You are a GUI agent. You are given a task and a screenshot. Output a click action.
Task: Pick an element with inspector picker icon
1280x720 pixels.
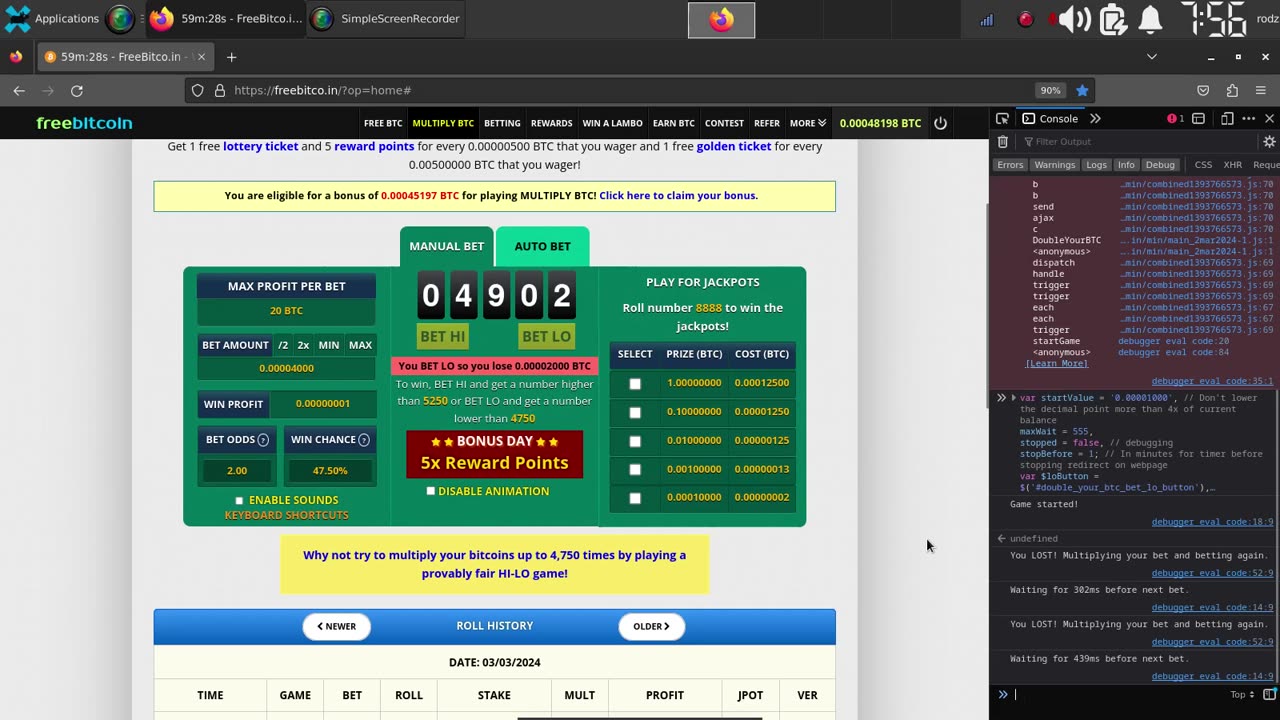pos(1003,119)
